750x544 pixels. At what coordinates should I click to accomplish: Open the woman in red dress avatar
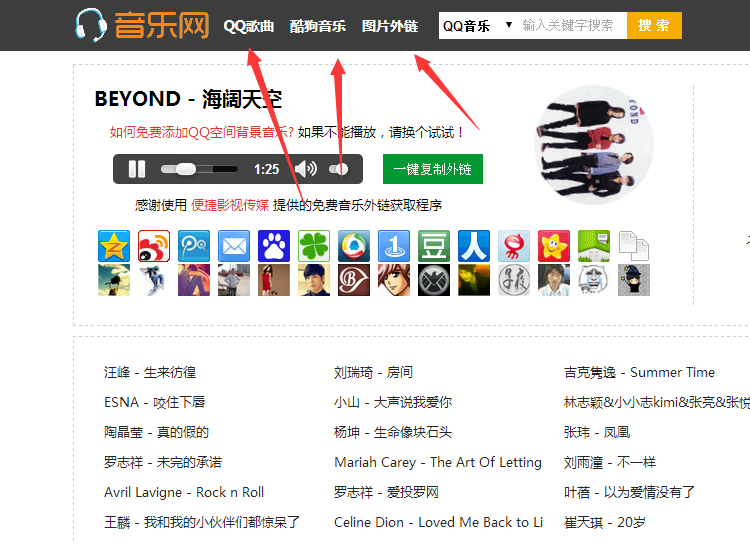[x=274, y=280]
